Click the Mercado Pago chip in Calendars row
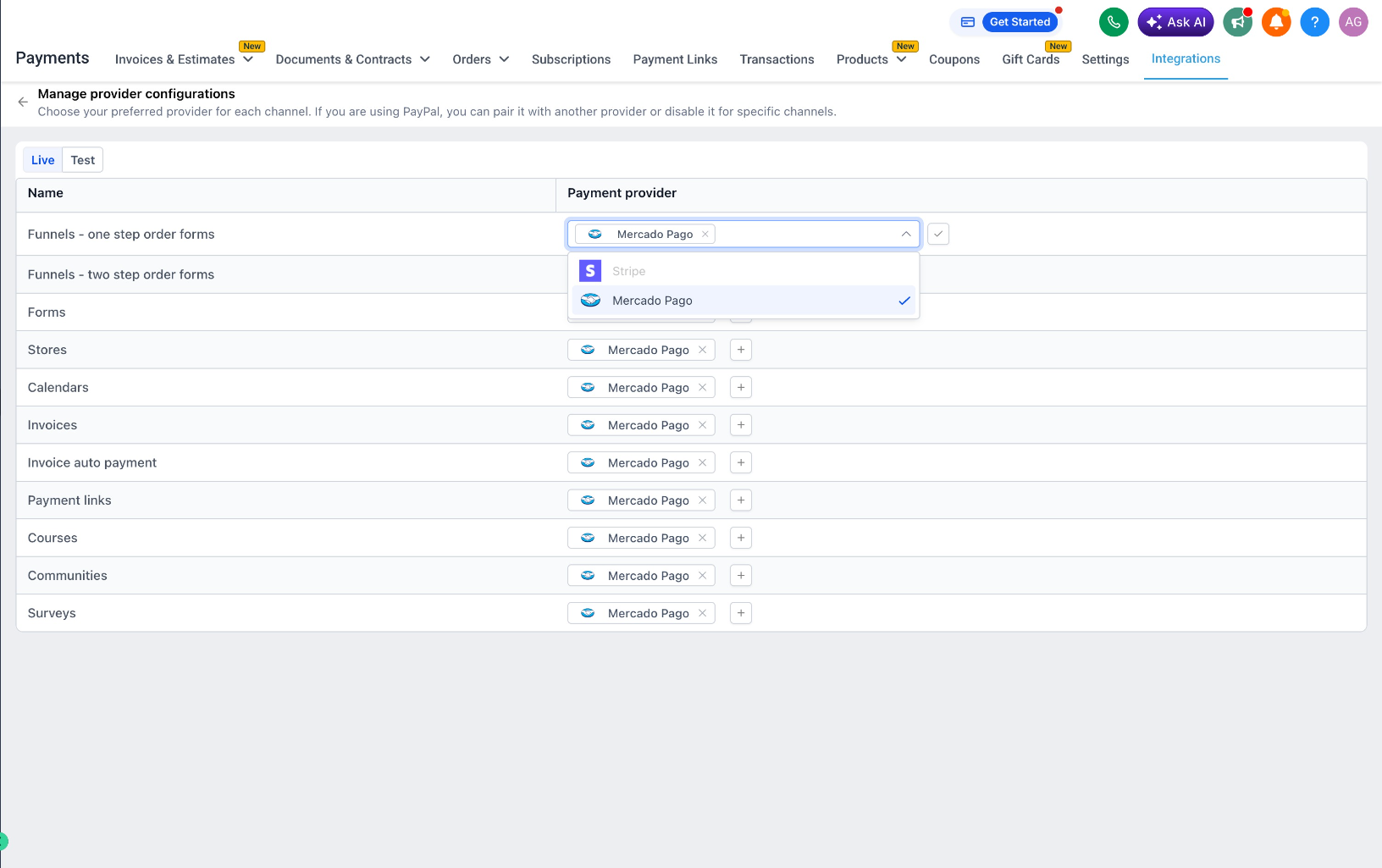The width and height of the screenshot is (1382, 868). tap(641, 387)
